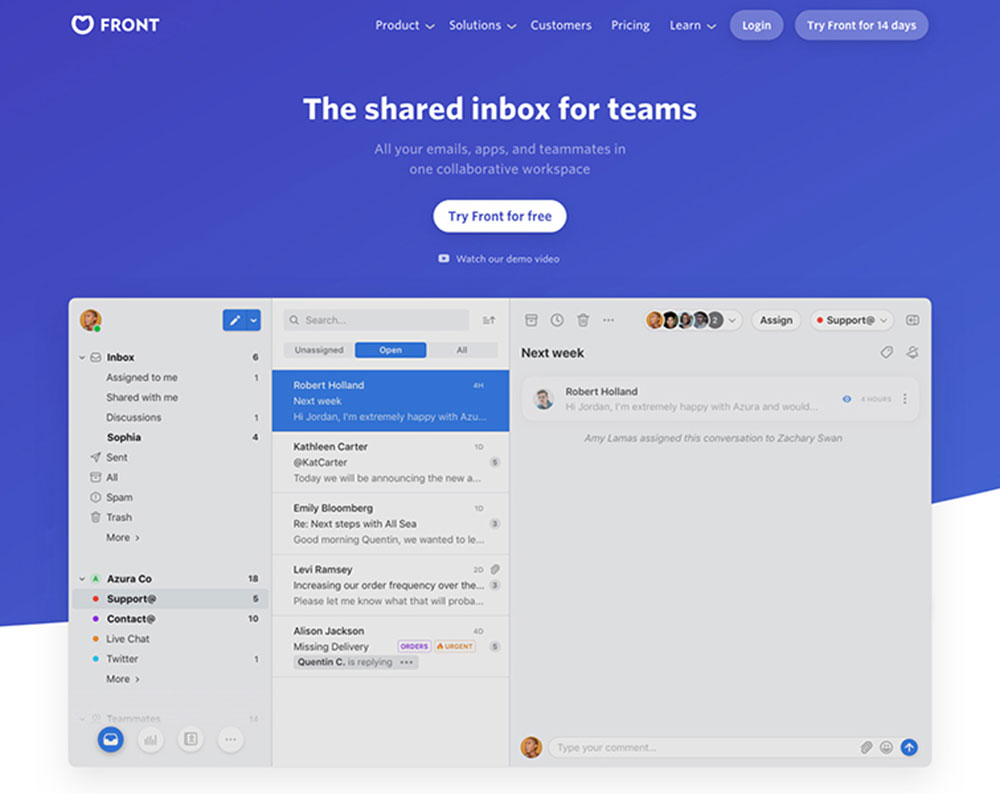Open the Solutions menu
This screenshot has width=1000, height=794.
pos(482,26)
